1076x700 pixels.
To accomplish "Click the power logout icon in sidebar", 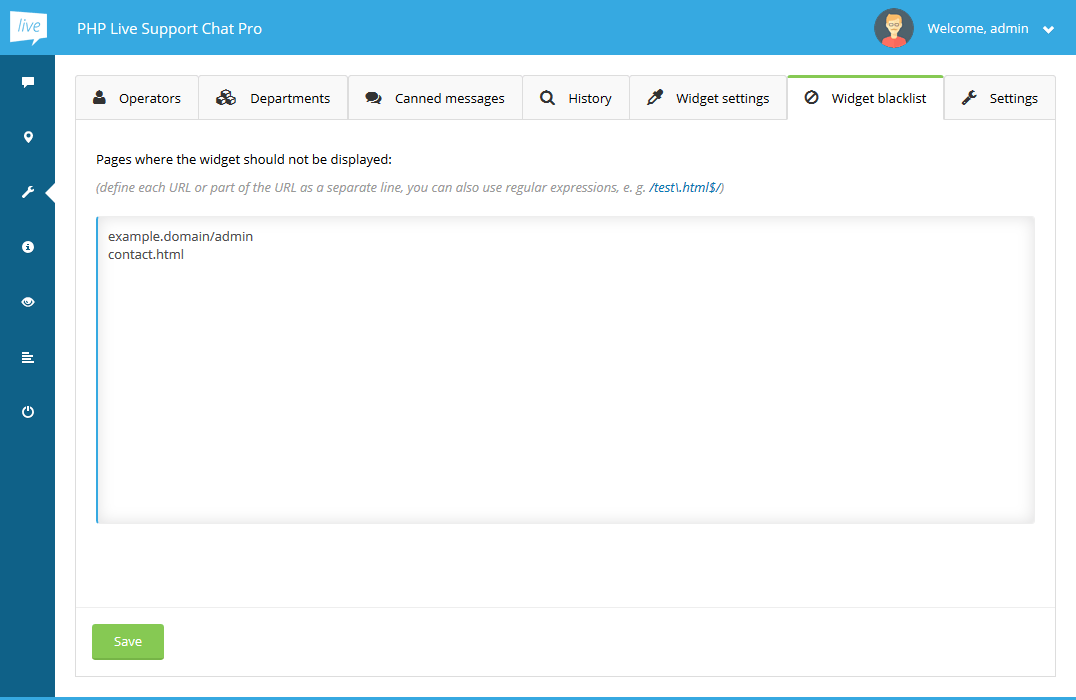I will [28, 412].
